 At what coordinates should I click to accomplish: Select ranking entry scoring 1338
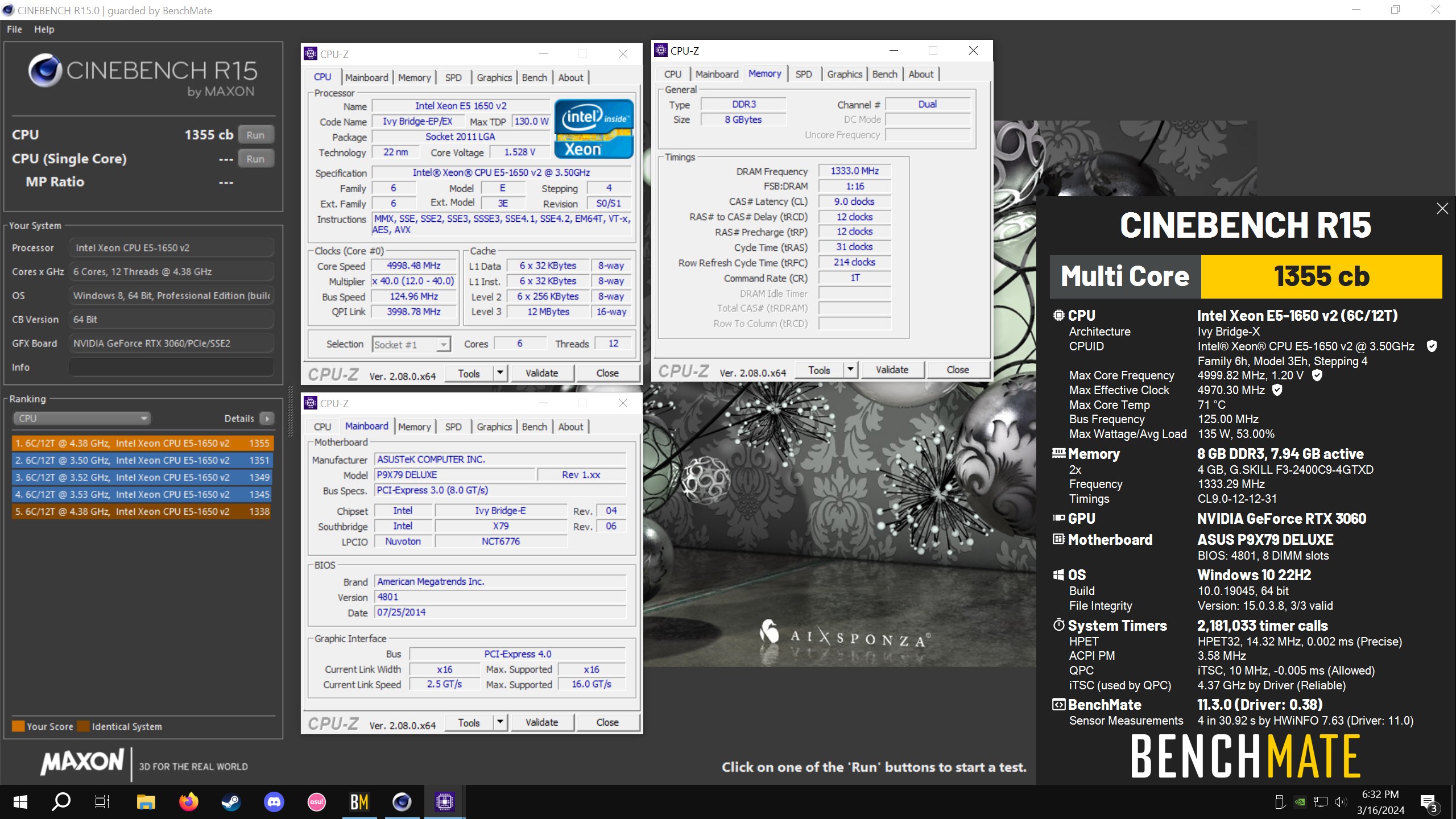[x=142, y=511]
